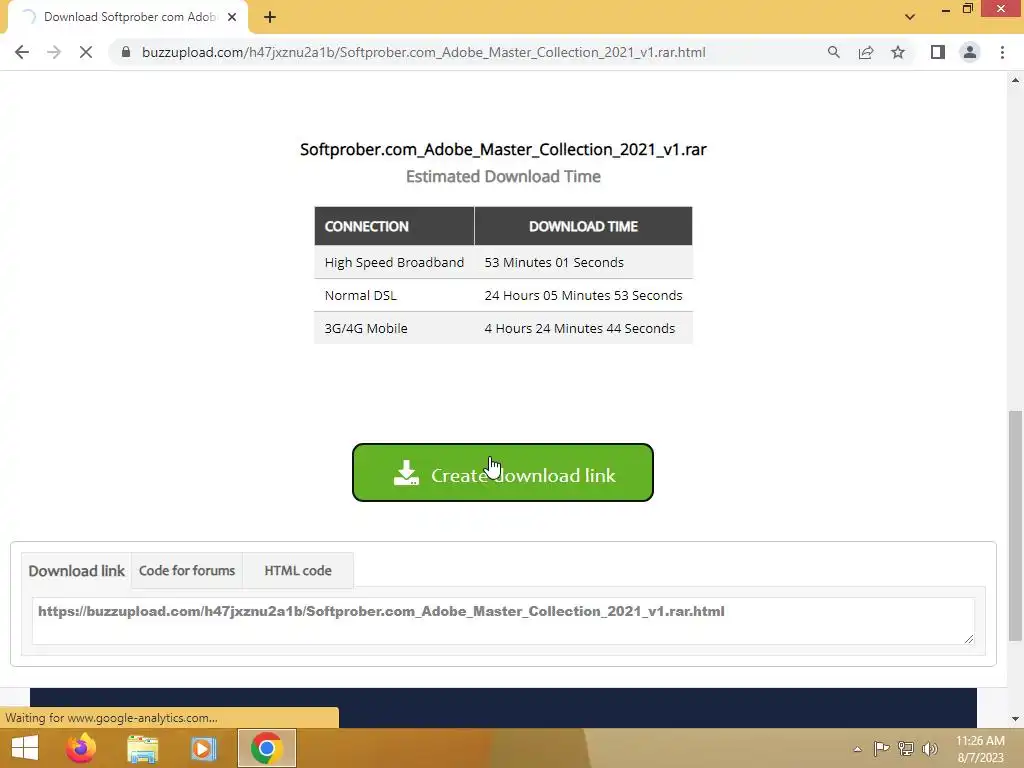Open the volume speaker tray icon
Screen dimensions: 1024x768
click(930, 748)
